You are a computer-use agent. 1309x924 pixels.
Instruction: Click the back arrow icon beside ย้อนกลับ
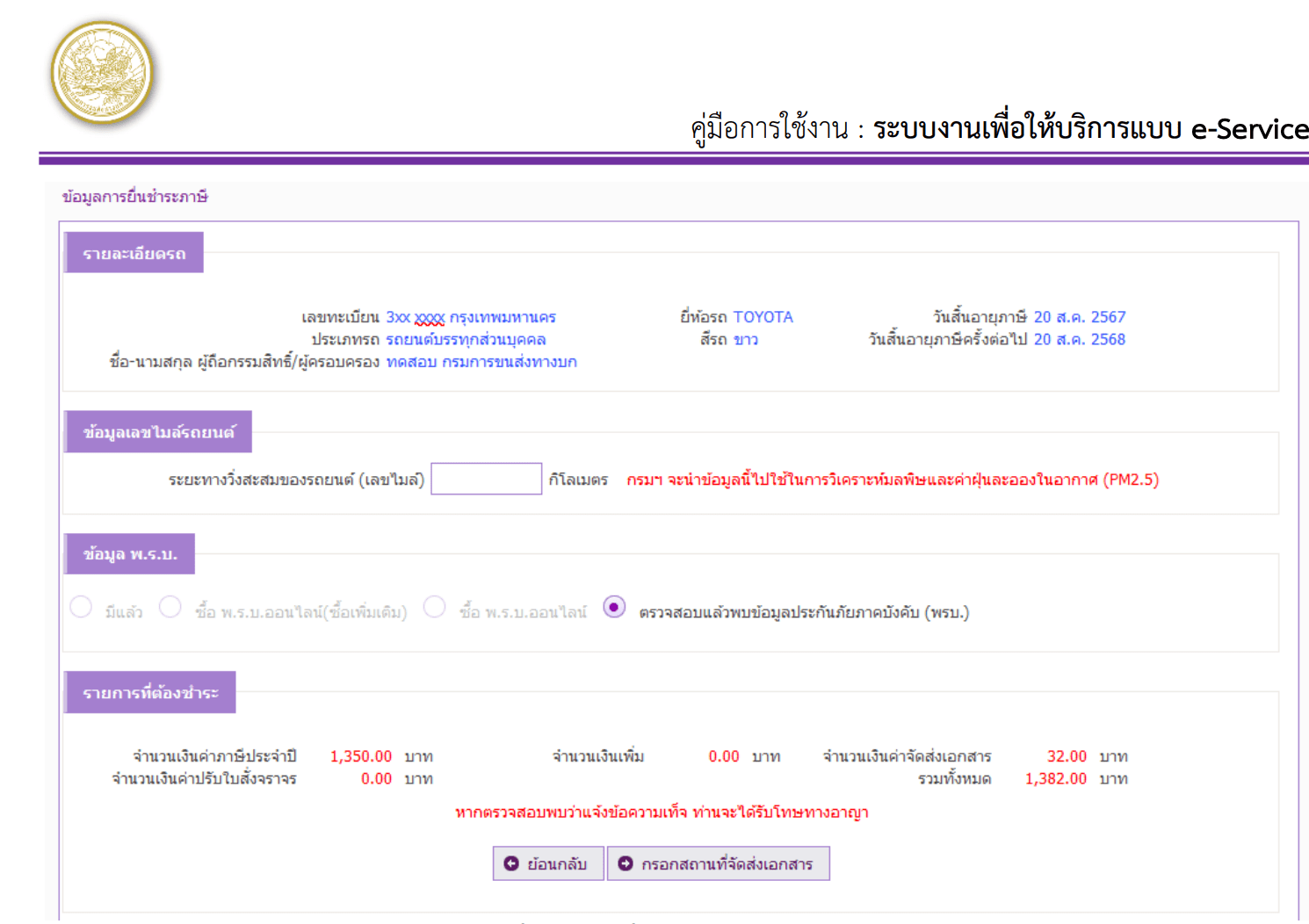coord(511,863)
